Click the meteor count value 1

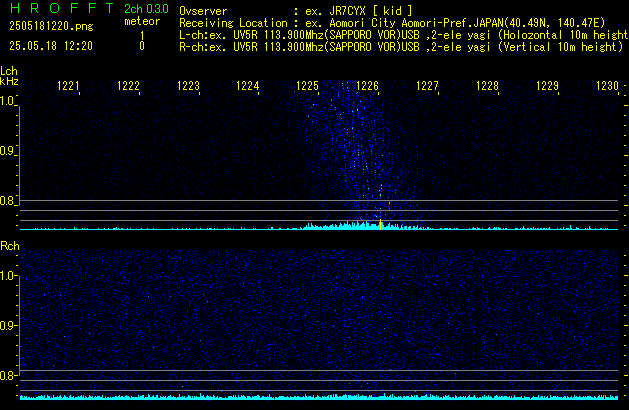pyautogui.click(x=142, y=36)
